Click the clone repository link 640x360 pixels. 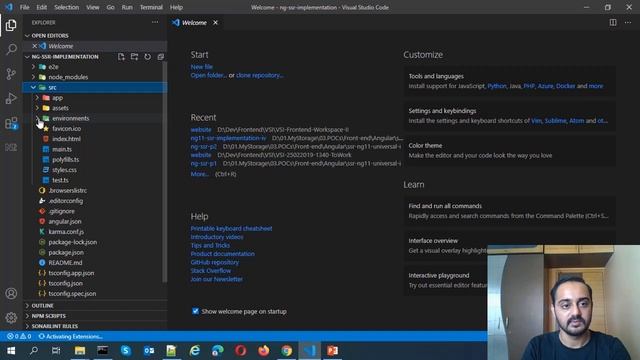pyautogui.click(x=260, y=75)
